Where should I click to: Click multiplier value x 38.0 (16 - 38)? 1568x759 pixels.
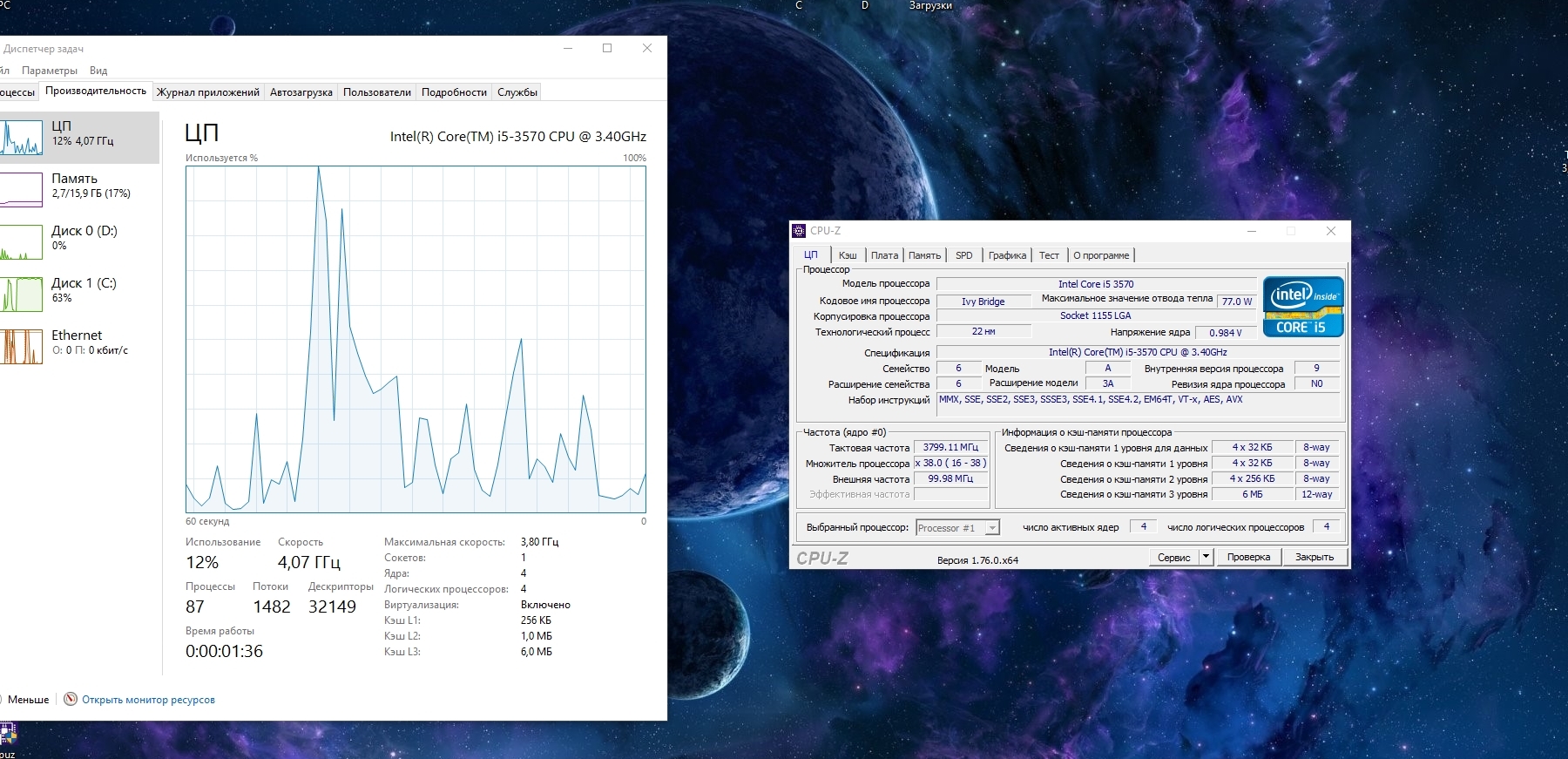coord(950,463)
